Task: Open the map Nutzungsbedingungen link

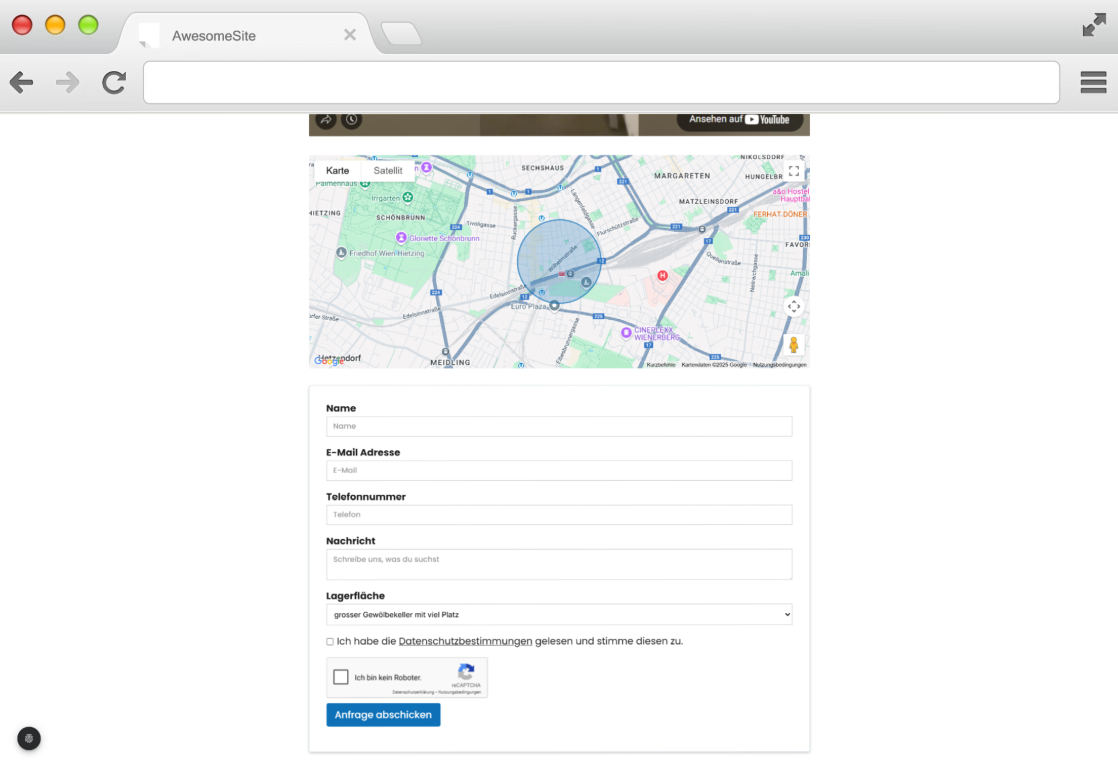Action: pos(779,364)
